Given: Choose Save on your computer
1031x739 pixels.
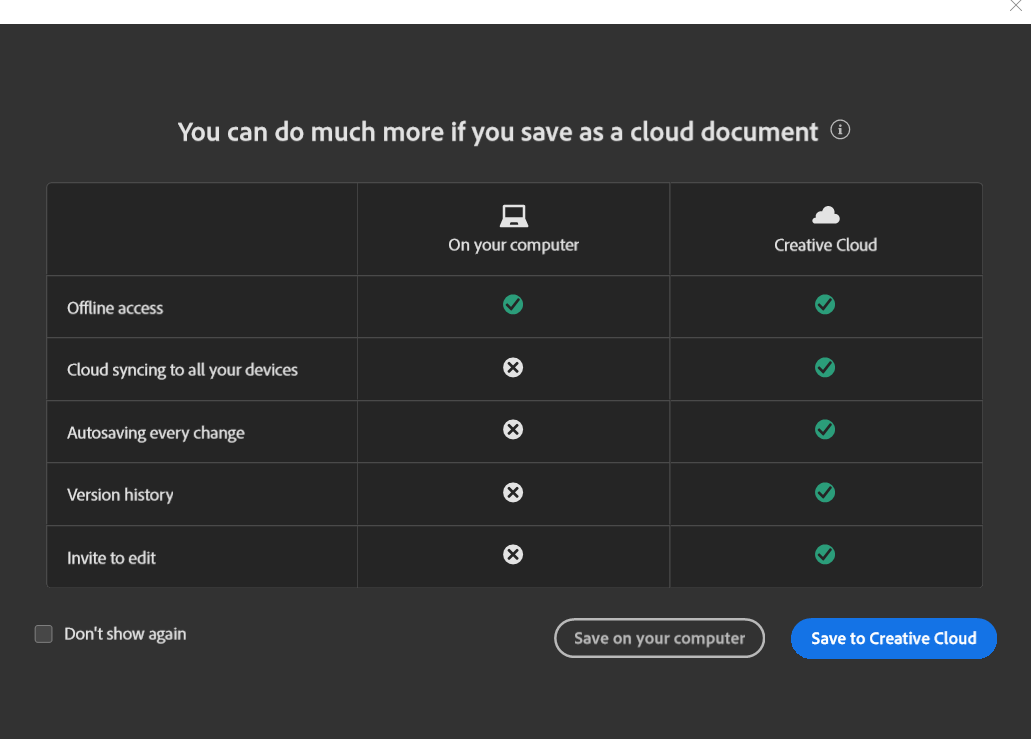Looking at the screenshot, I should coord(659,638).
